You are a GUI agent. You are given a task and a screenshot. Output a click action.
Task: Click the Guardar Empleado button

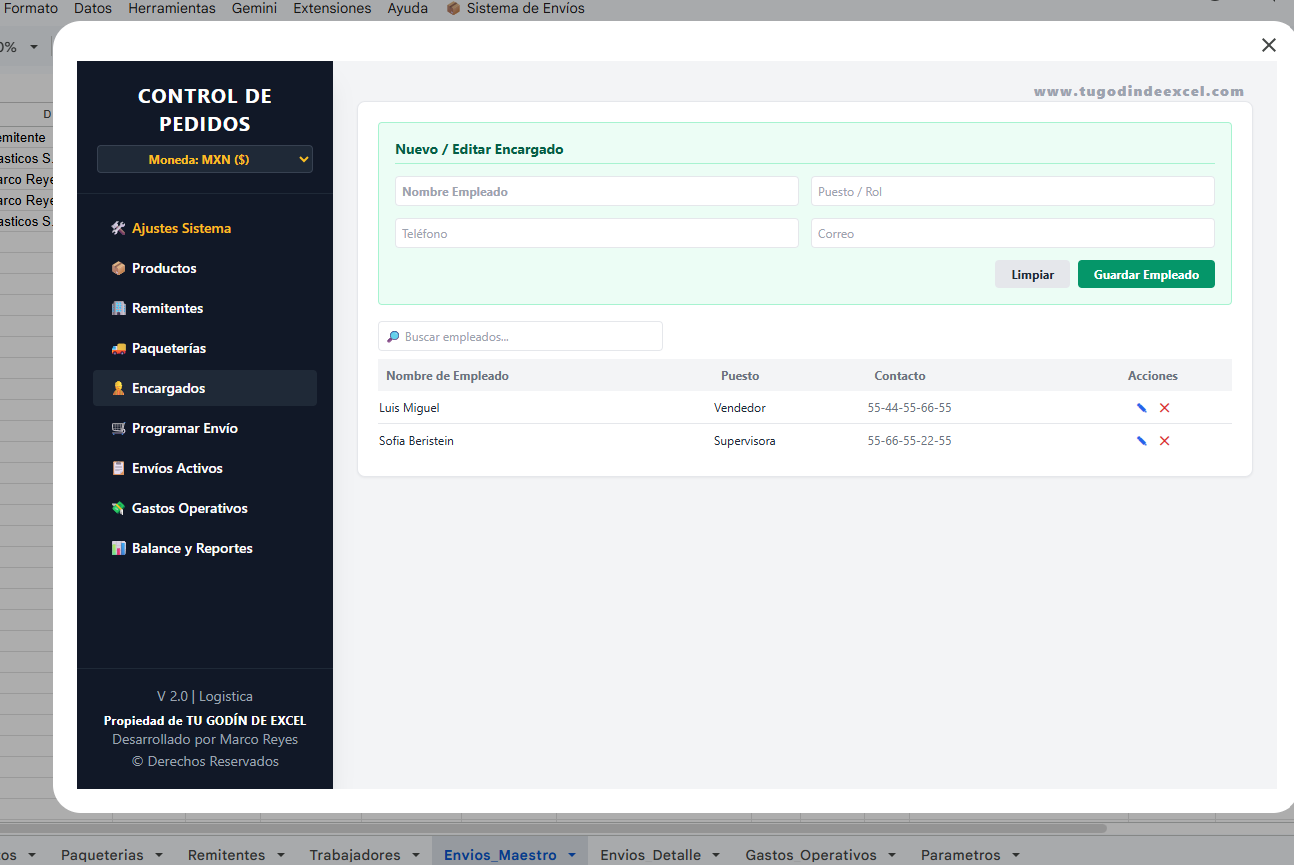point(1146,274)
